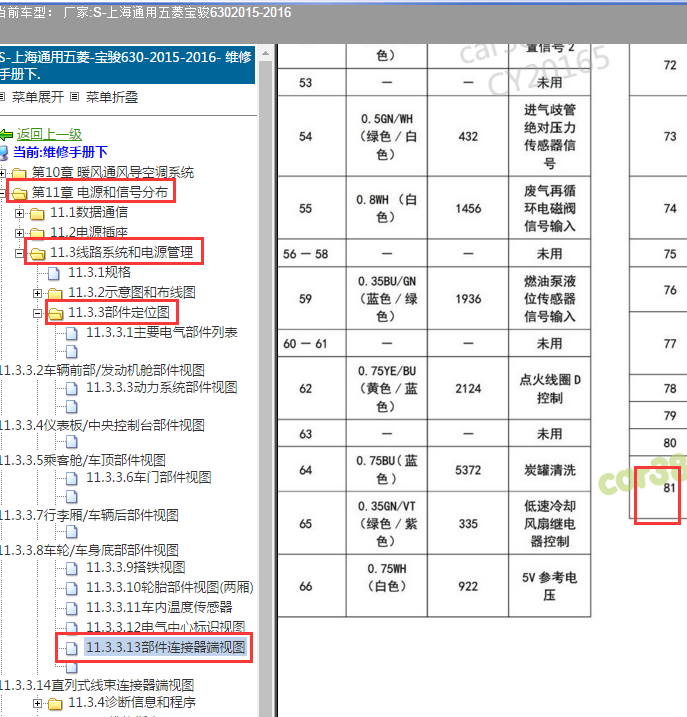Image resolution: width=687 pixels, height=717 pixels.
Task: Click open folder icon of 11.3.3部件定位图
Action: point(56,313)
